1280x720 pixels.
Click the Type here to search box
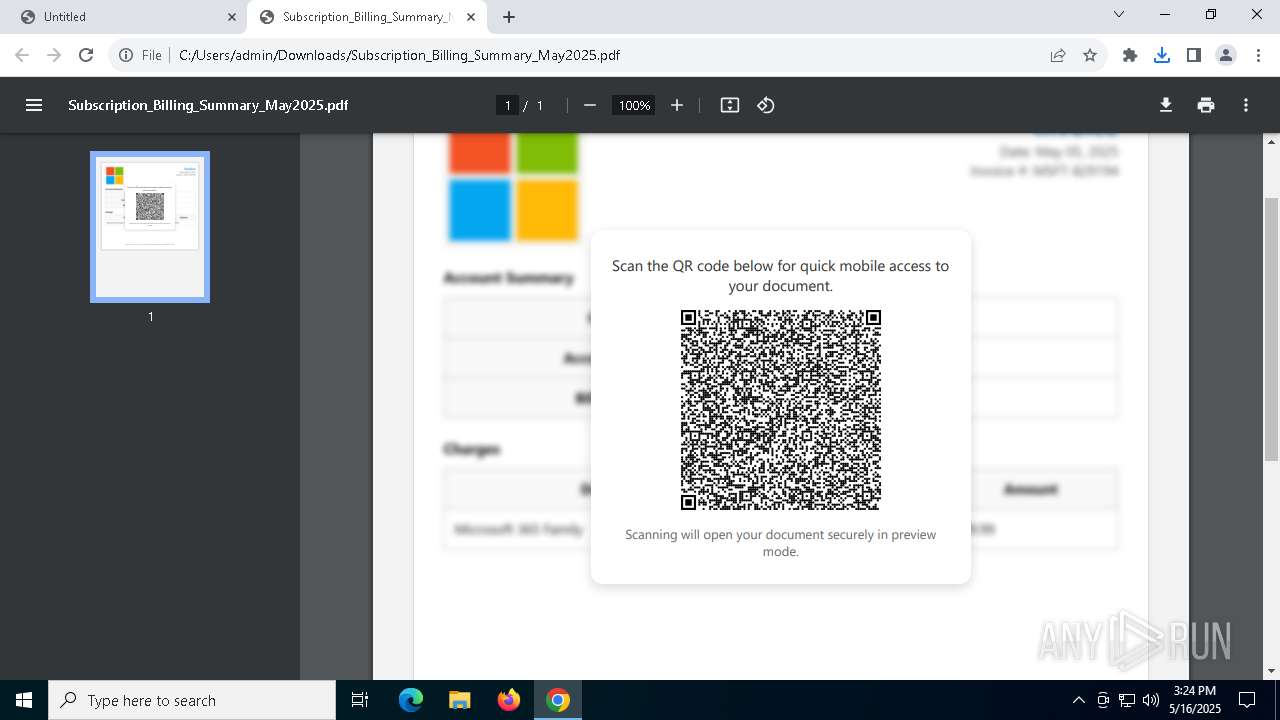coord(192,700)
